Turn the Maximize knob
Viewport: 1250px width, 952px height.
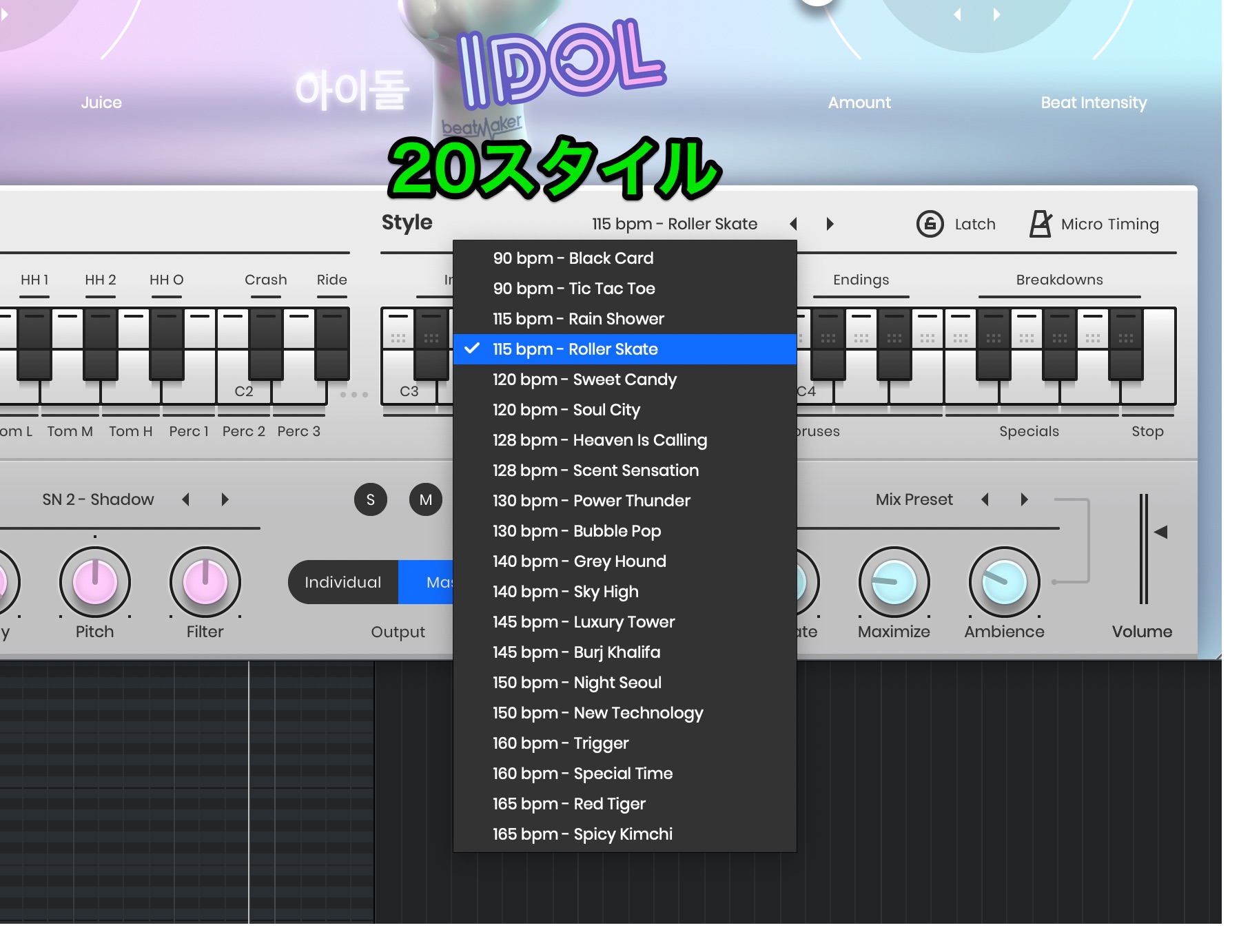click(x=893, y=582)
